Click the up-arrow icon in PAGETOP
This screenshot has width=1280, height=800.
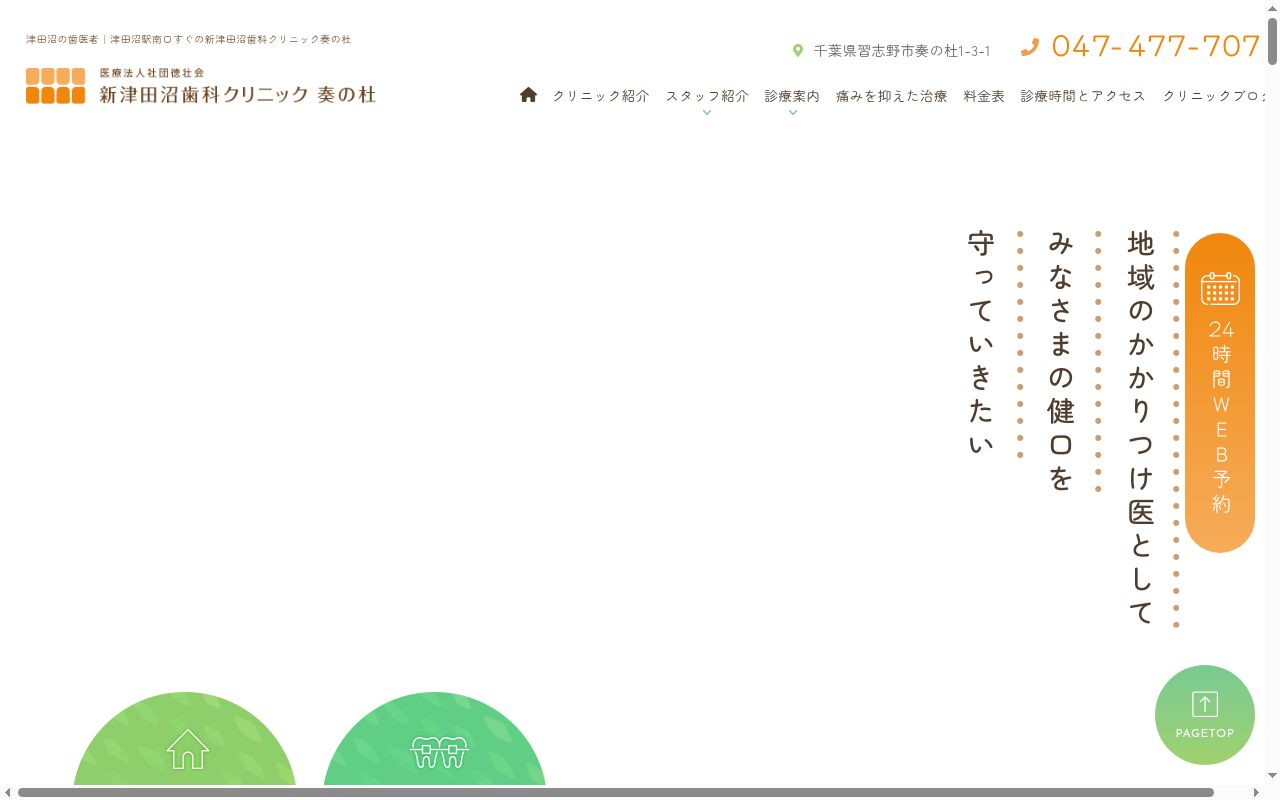coord(1205,704)
